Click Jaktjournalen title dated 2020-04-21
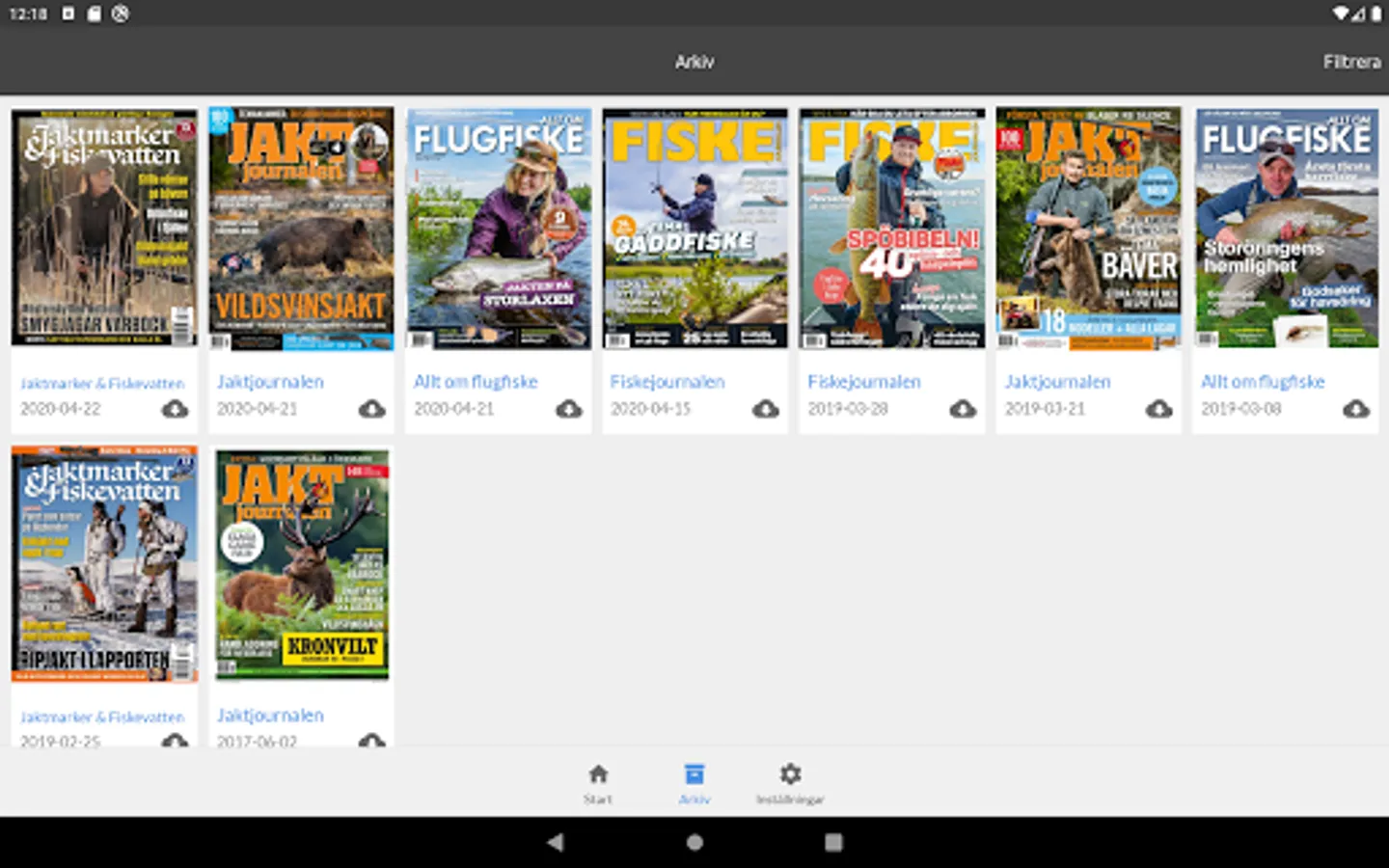Viewport: 1389px width, 868px height. tap(270, 382)
